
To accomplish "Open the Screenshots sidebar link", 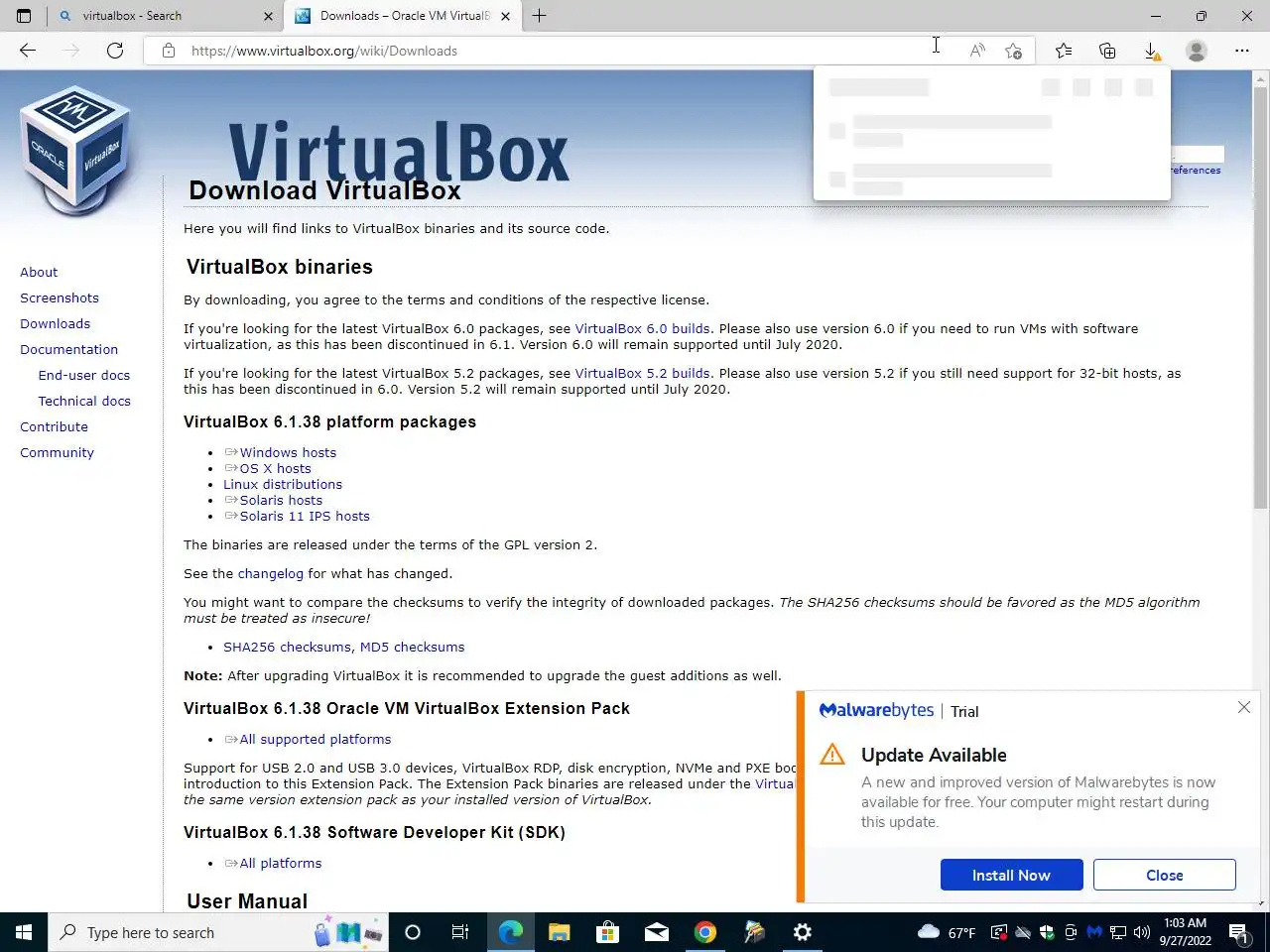I will pos(60,297).
